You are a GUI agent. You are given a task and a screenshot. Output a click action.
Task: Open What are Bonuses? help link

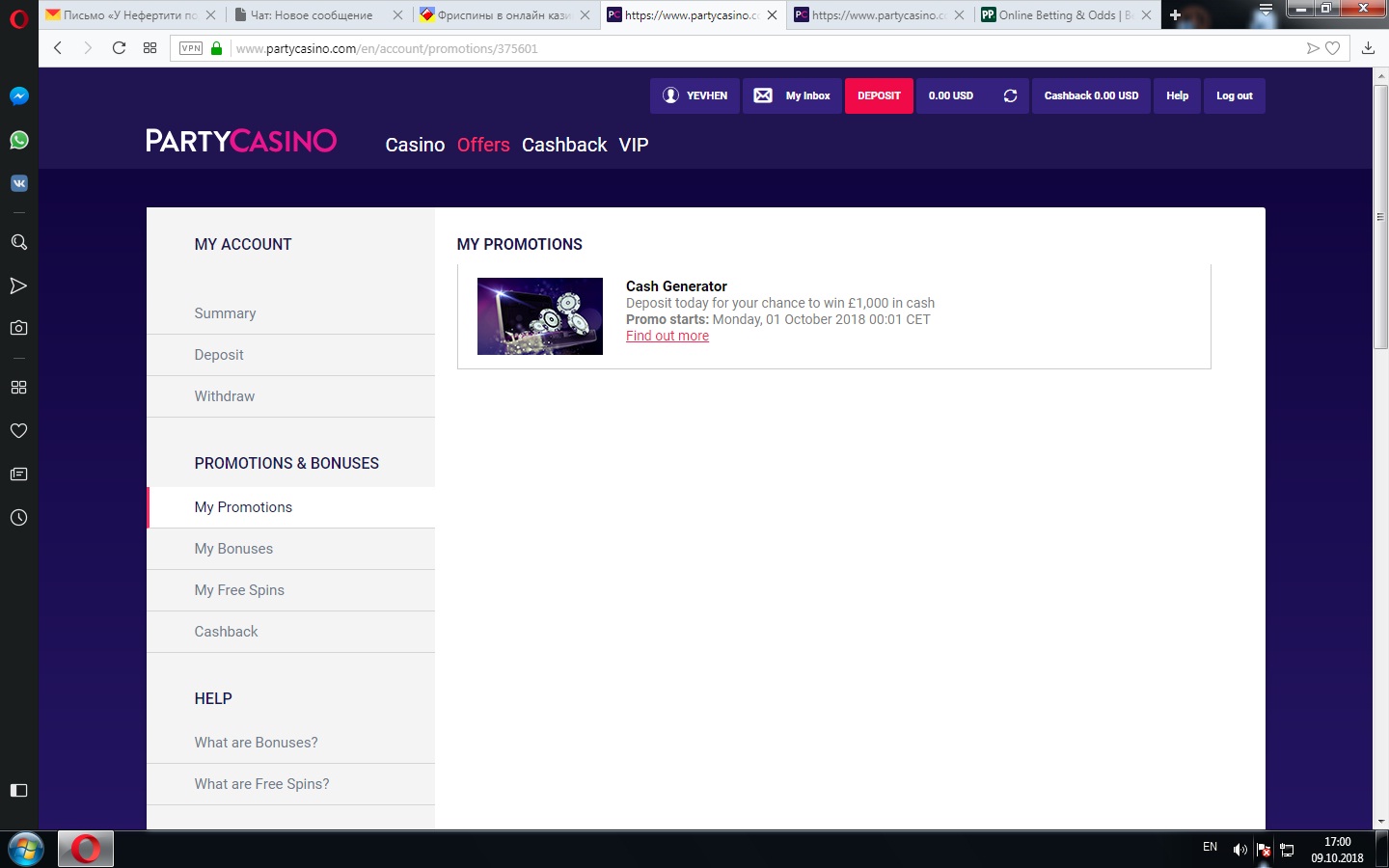pos(290,743)
